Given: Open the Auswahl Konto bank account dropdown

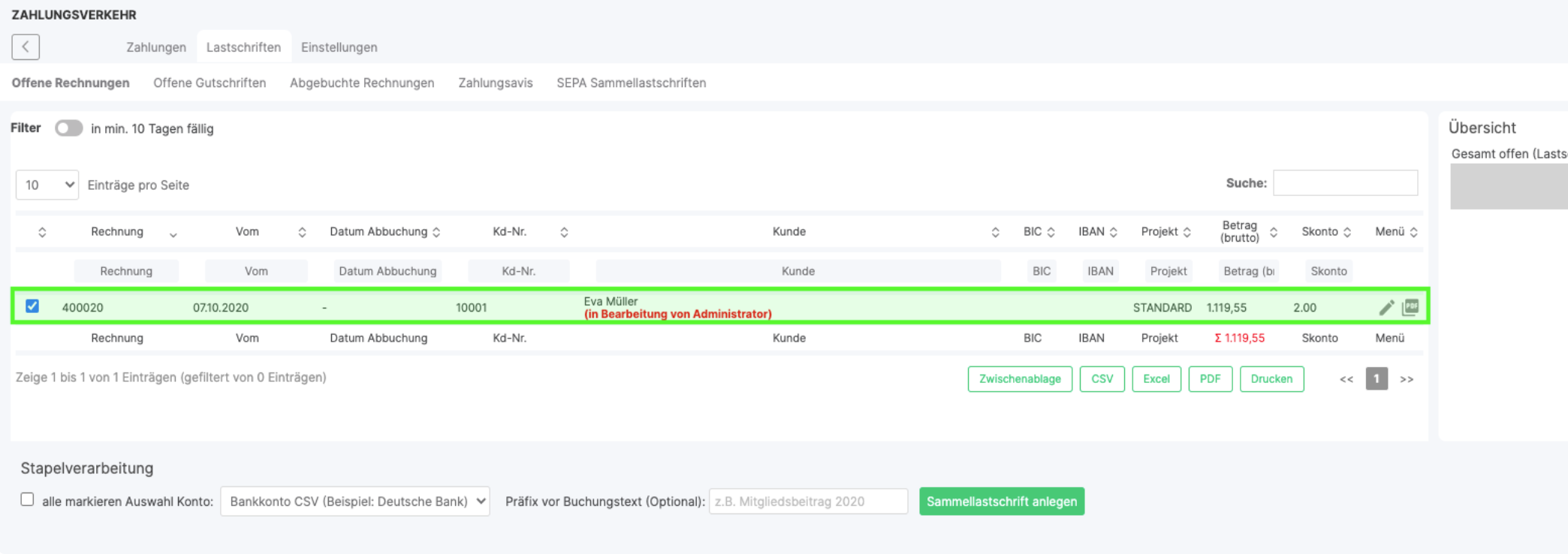Looking at the screenshot, I should (354, 501).
